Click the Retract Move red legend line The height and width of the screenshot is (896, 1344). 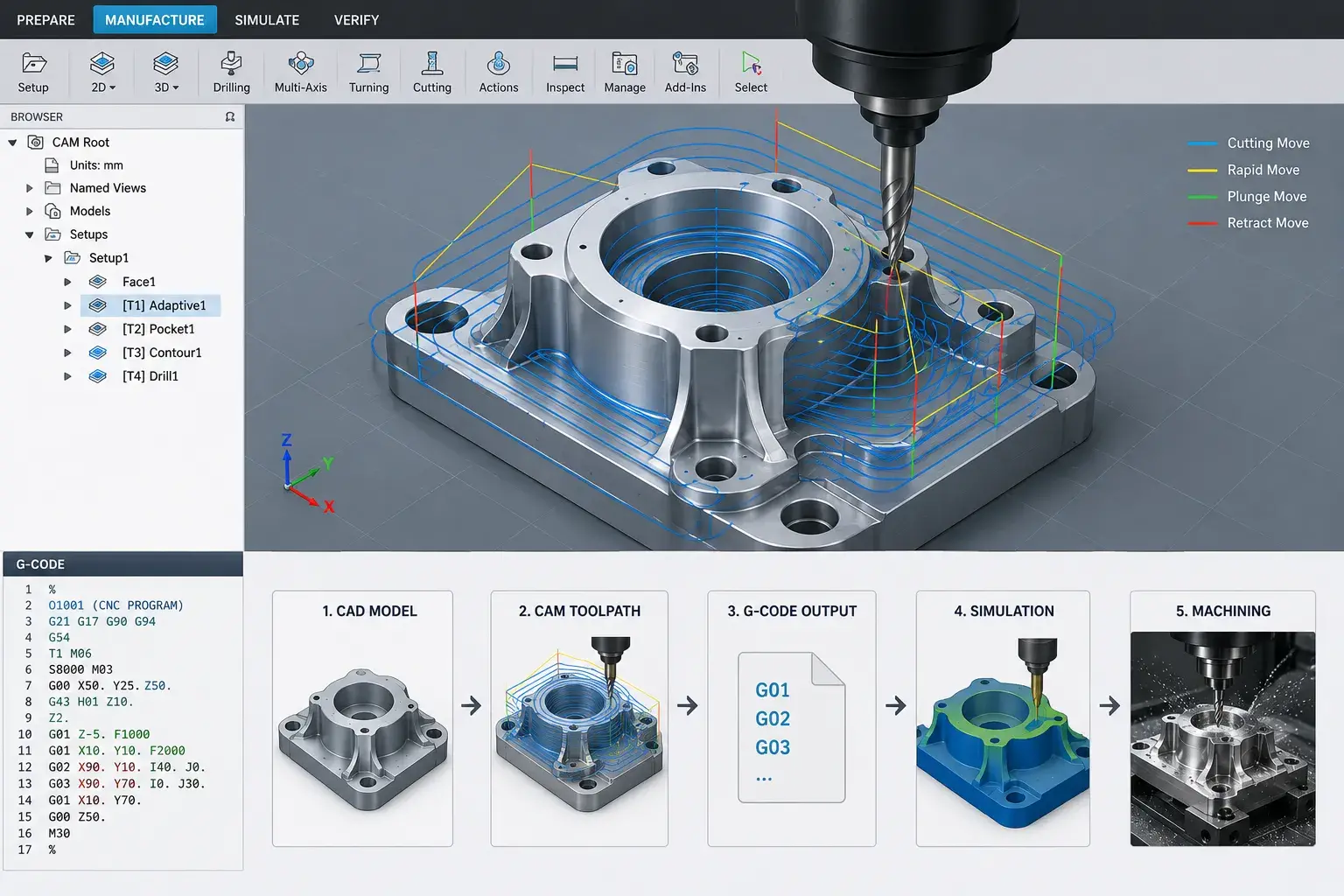[1202, 223]
